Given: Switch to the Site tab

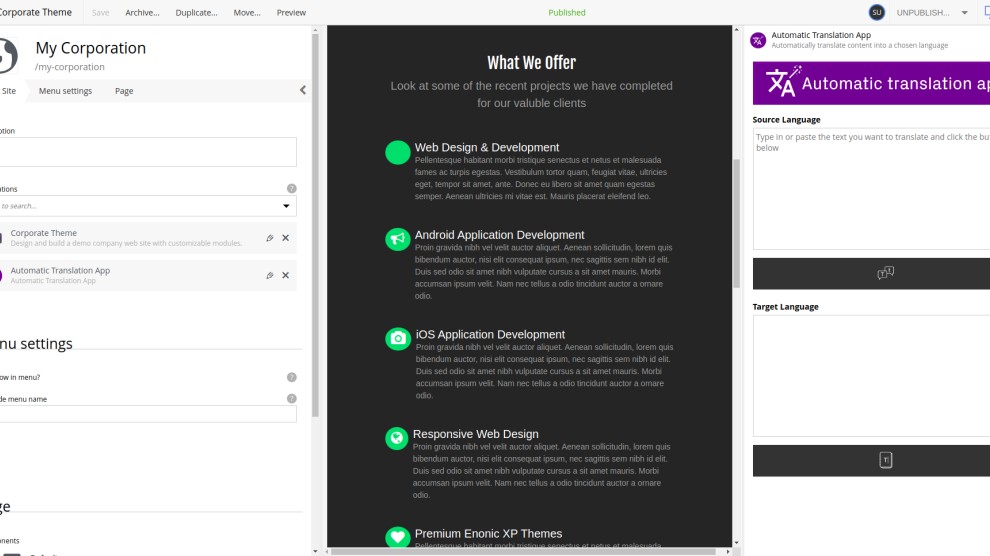Looking at the screenshot, I should [x=9, y=91].
